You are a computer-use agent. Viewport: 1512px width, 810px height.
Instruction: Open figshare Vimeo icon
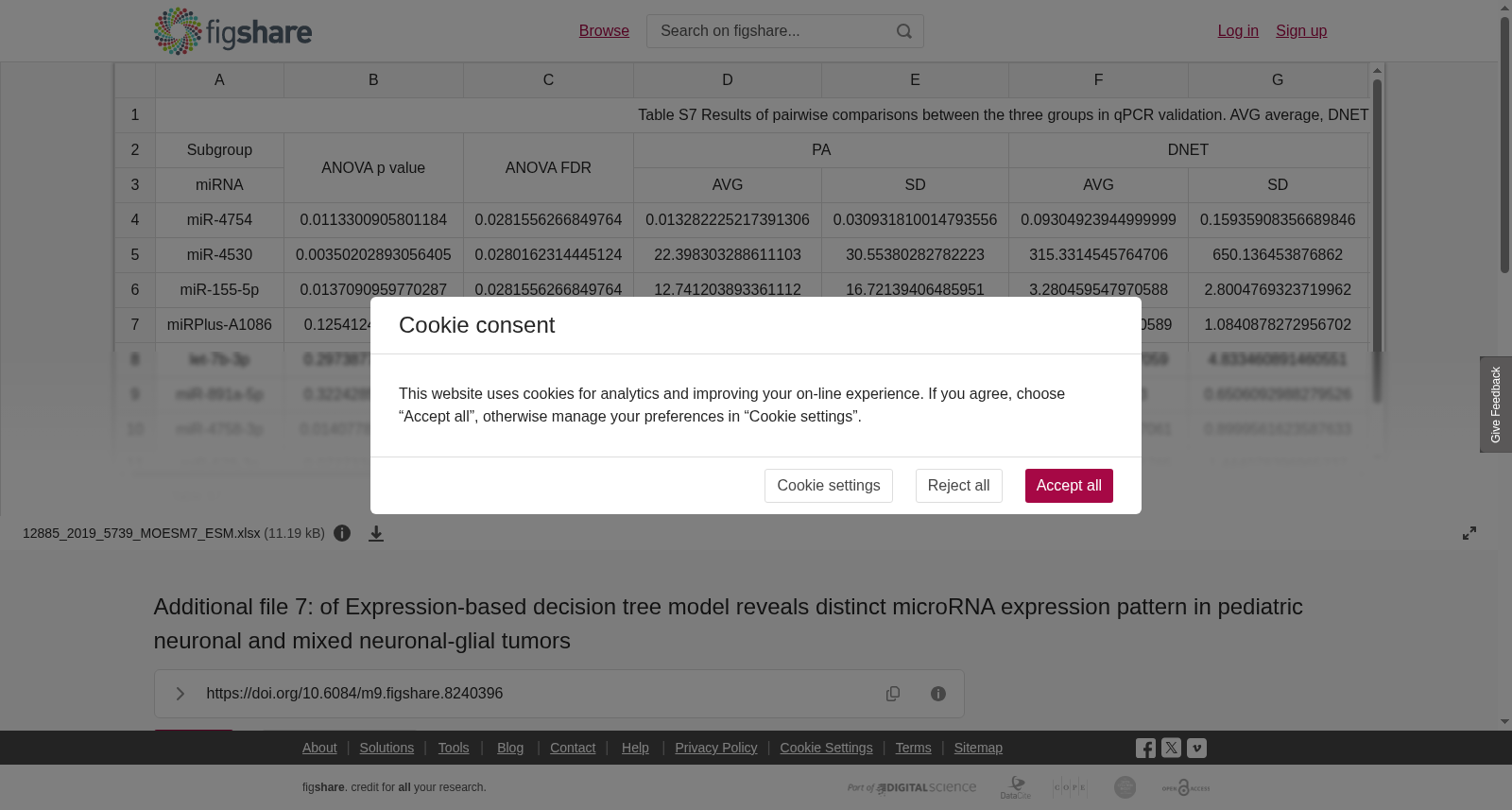(1196, 748)
